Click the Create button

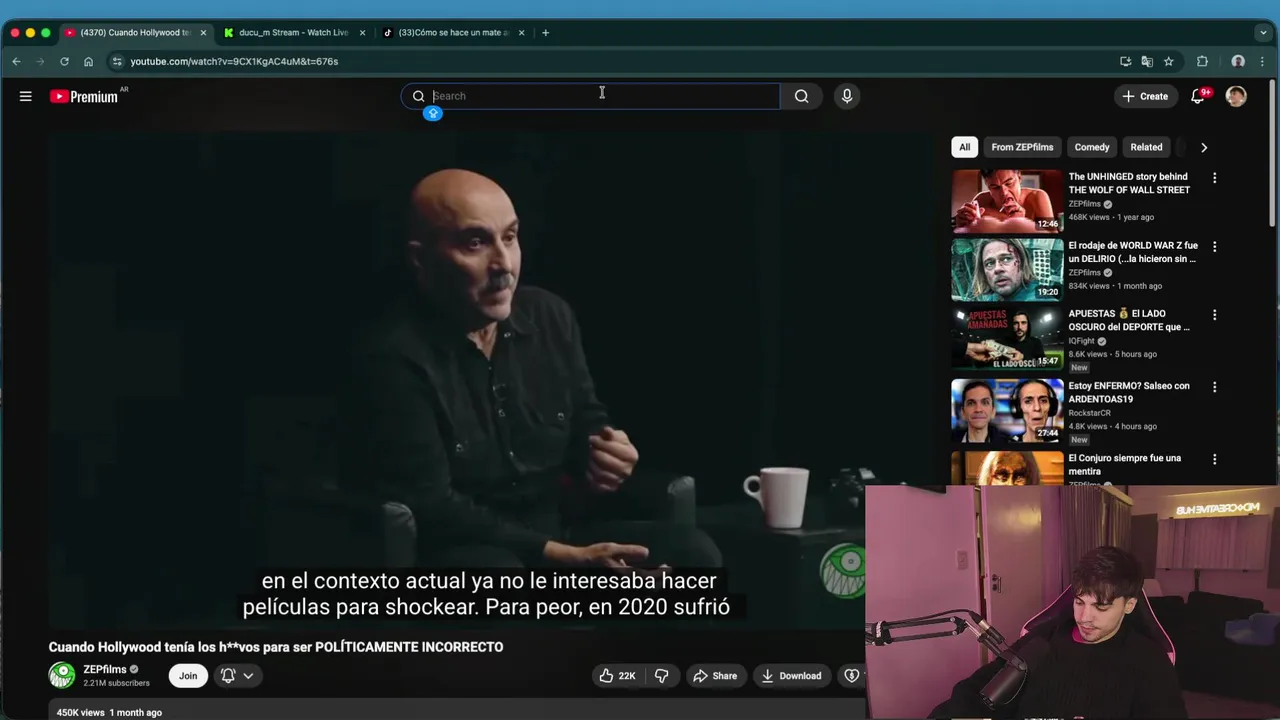[x=1145, y=96]
